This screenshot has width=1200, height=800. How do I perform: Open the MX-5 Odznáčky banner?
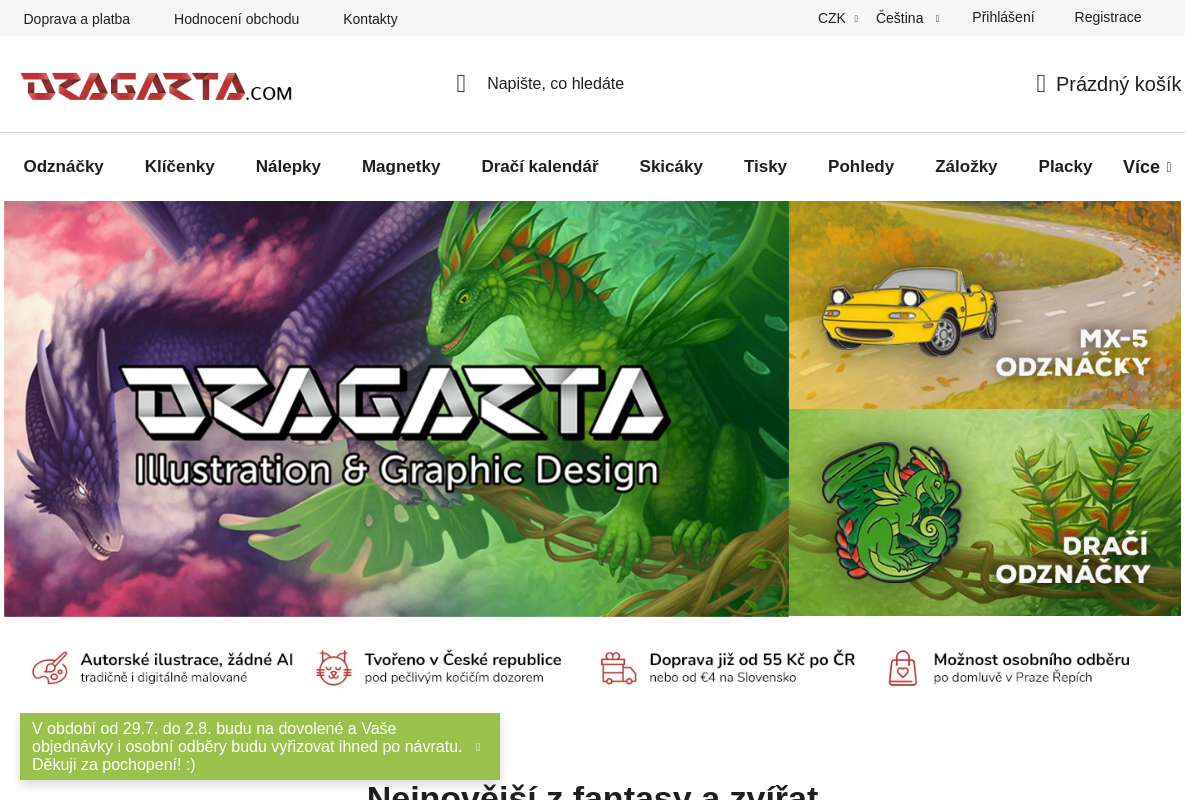pyautogui.click(x=985, y=305)
